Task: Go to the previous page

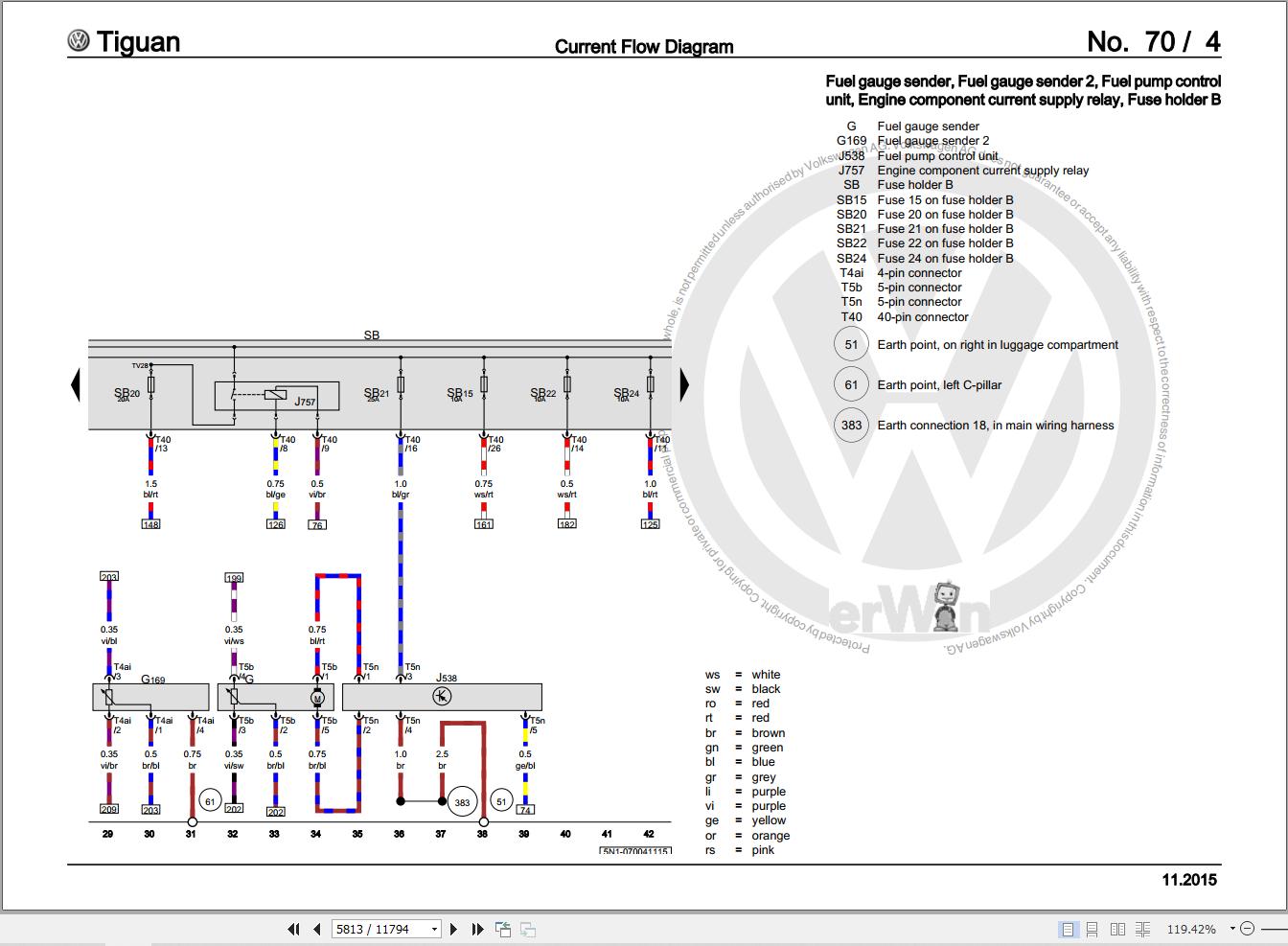Action: pyautogui.click(x=316, y=929)
